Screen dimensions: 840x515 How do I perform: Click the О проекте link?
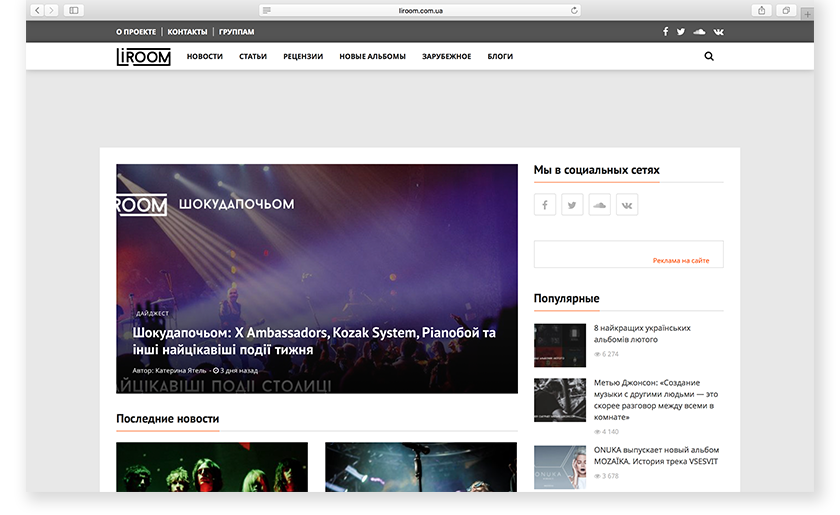(x=136, y=32)
